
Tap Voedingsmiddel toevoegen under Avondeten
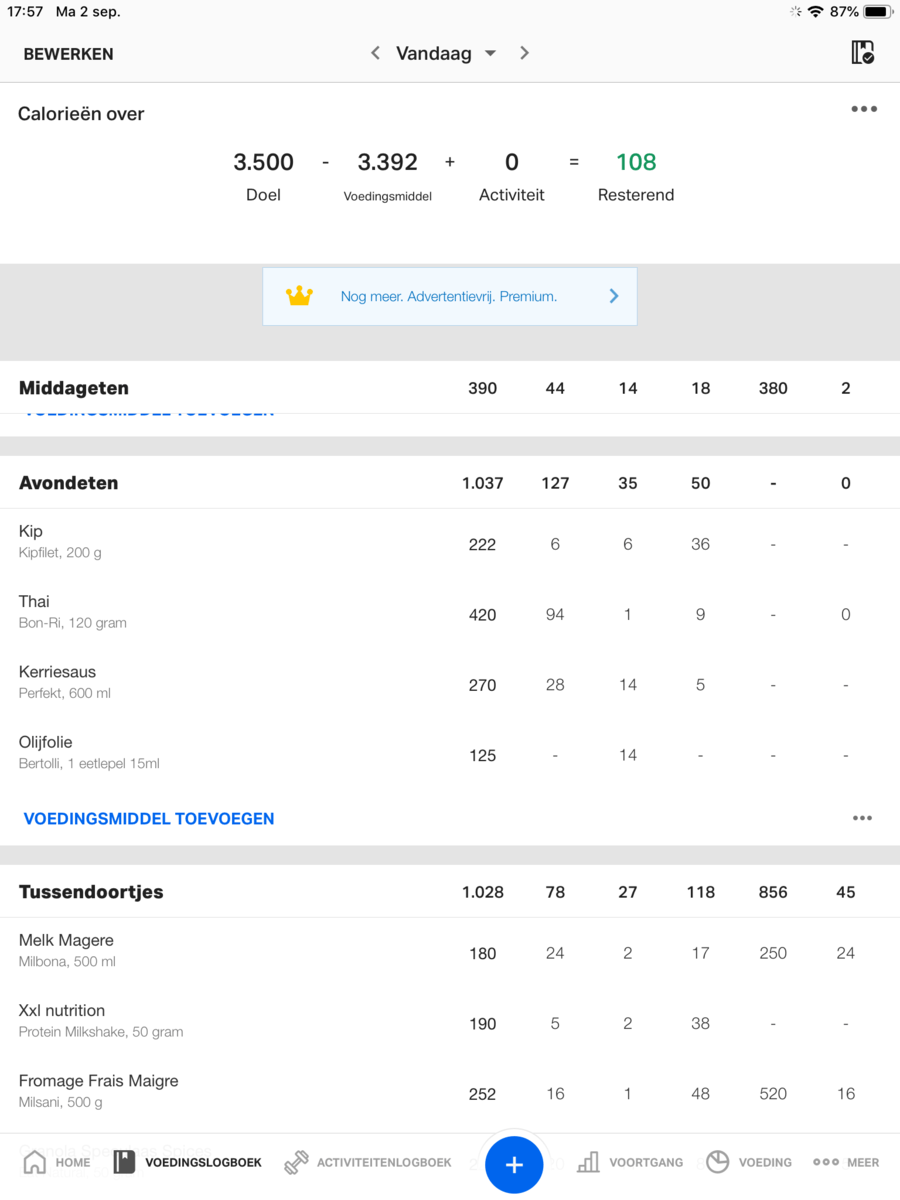click(x=149, y=818)
